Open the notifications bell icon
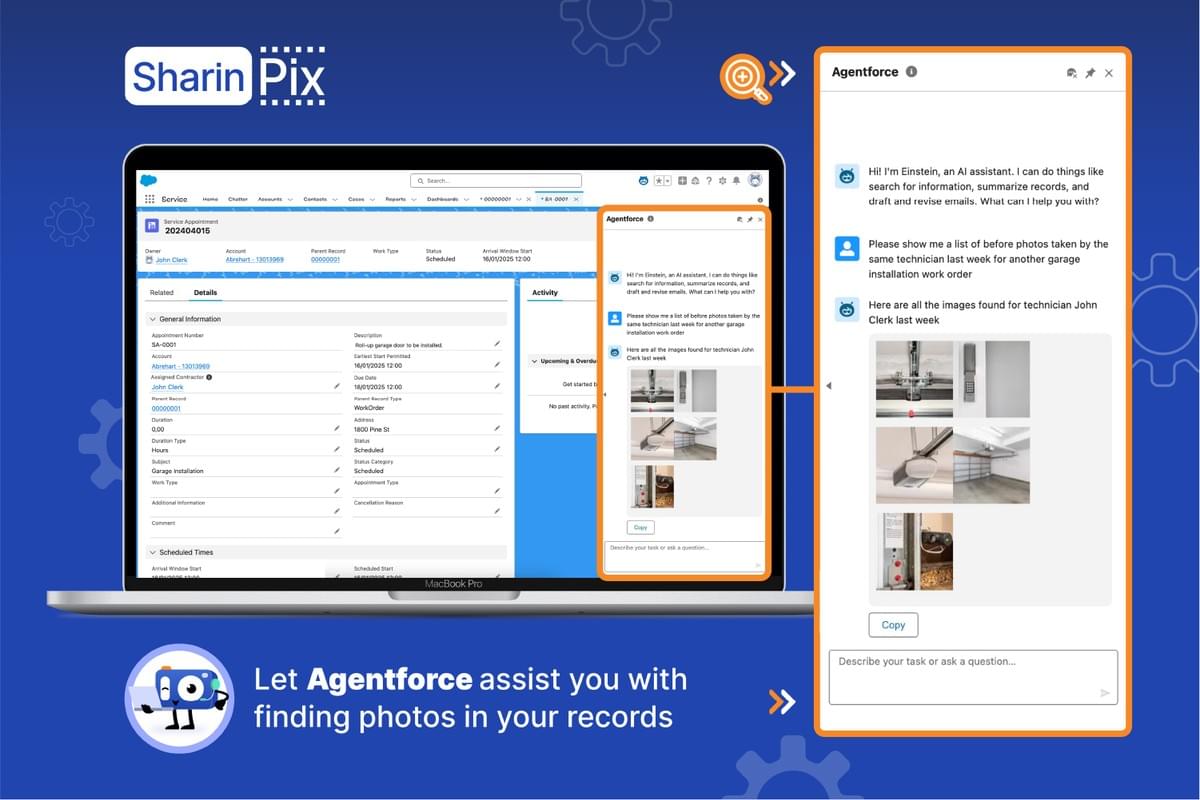 [x=736, y=181]
